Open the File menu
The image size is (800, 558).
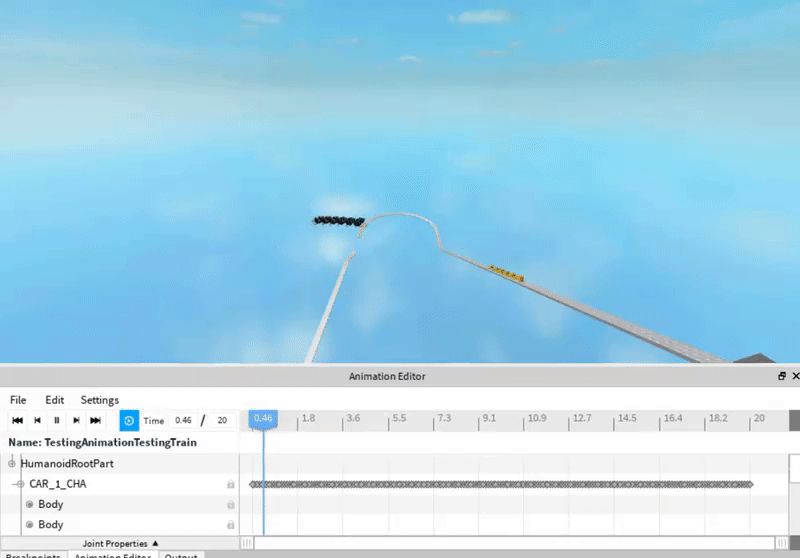coord(18,400)
